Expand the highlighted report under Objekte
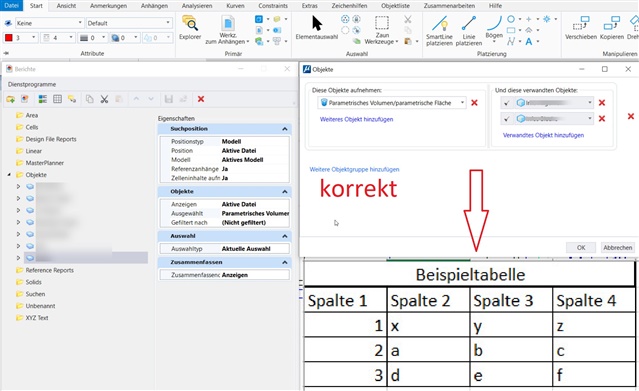The width and height of the screenshot is (639, 391). coord(18,258)
